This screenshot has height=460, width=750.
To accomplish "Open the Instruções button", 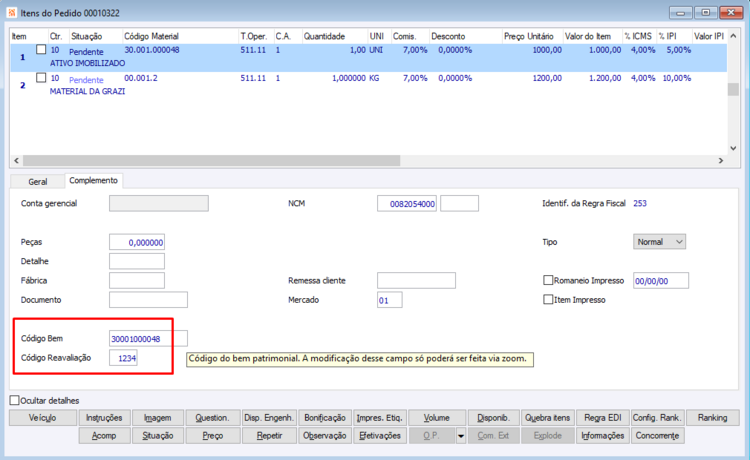I will [104, 417].
